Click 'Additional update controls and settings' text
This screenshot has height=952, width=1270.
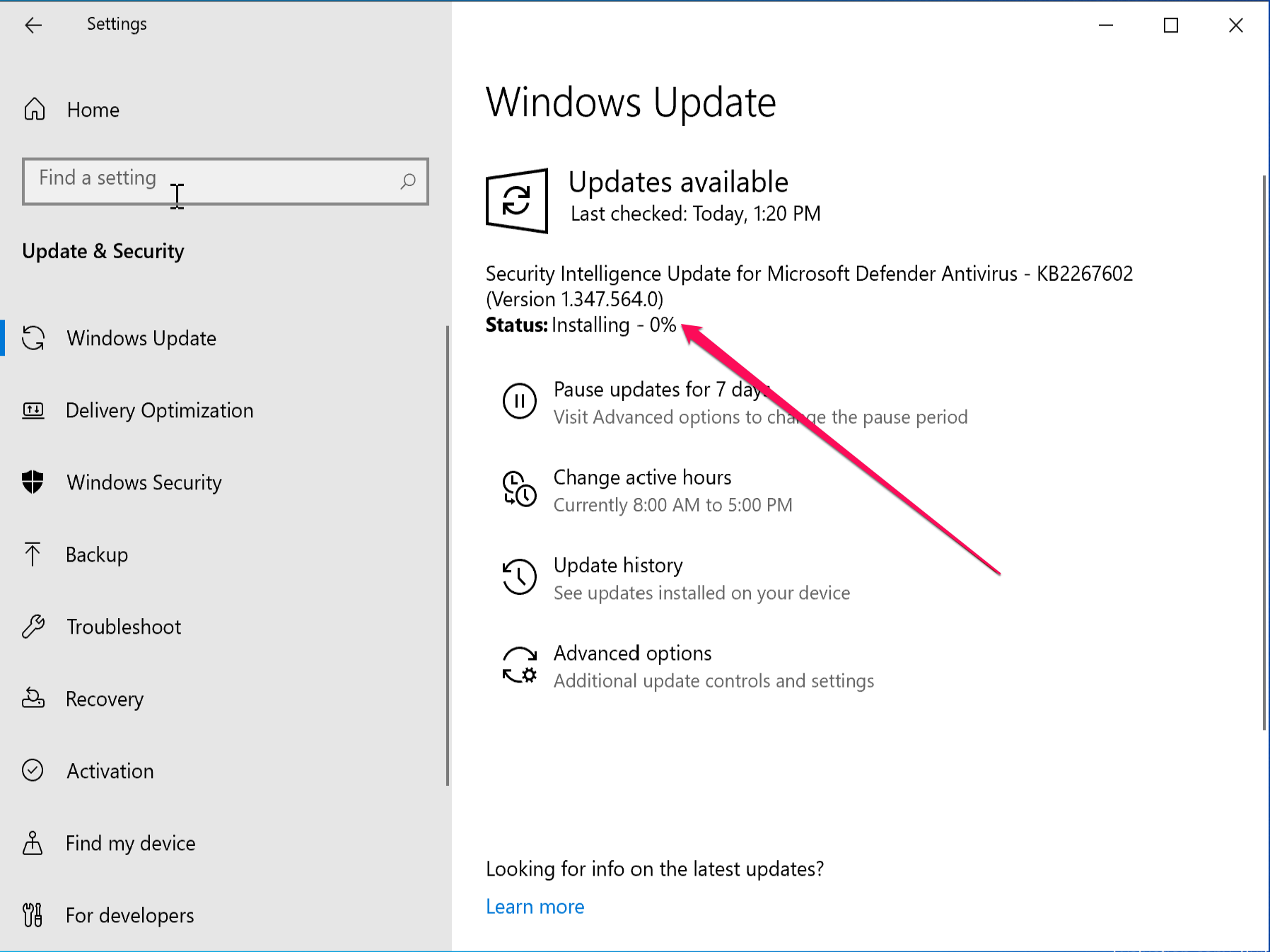[x=713, y=680]
